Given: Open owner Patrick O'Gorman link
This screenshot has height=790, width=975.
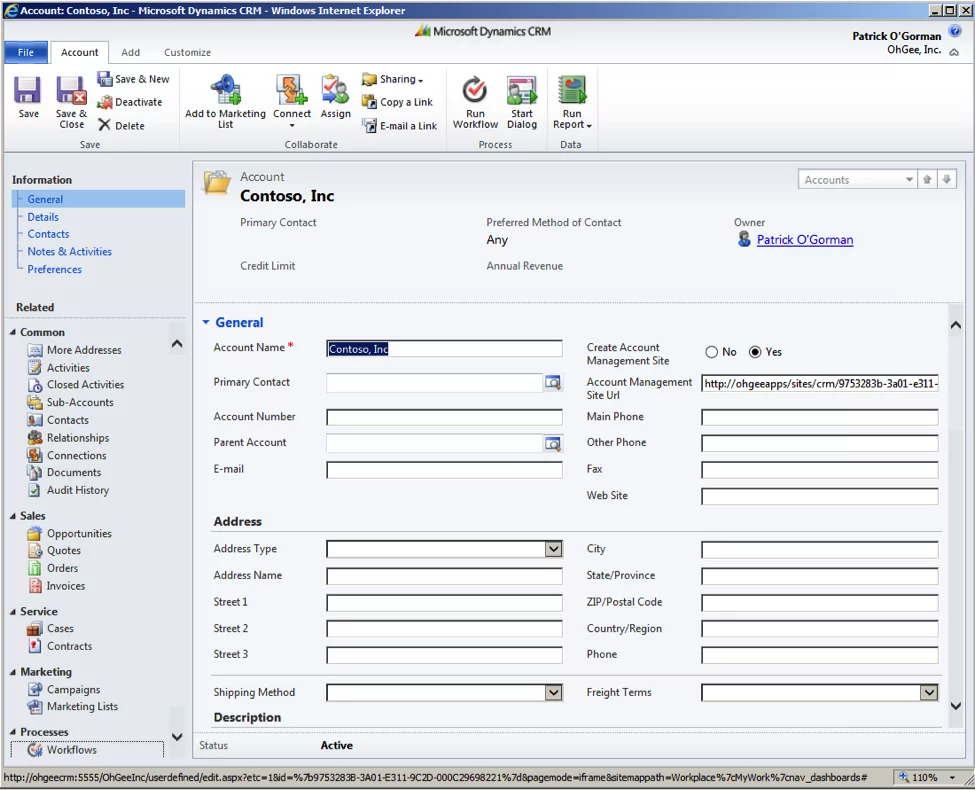Looking at the screenshot, I should coord(805,239).
